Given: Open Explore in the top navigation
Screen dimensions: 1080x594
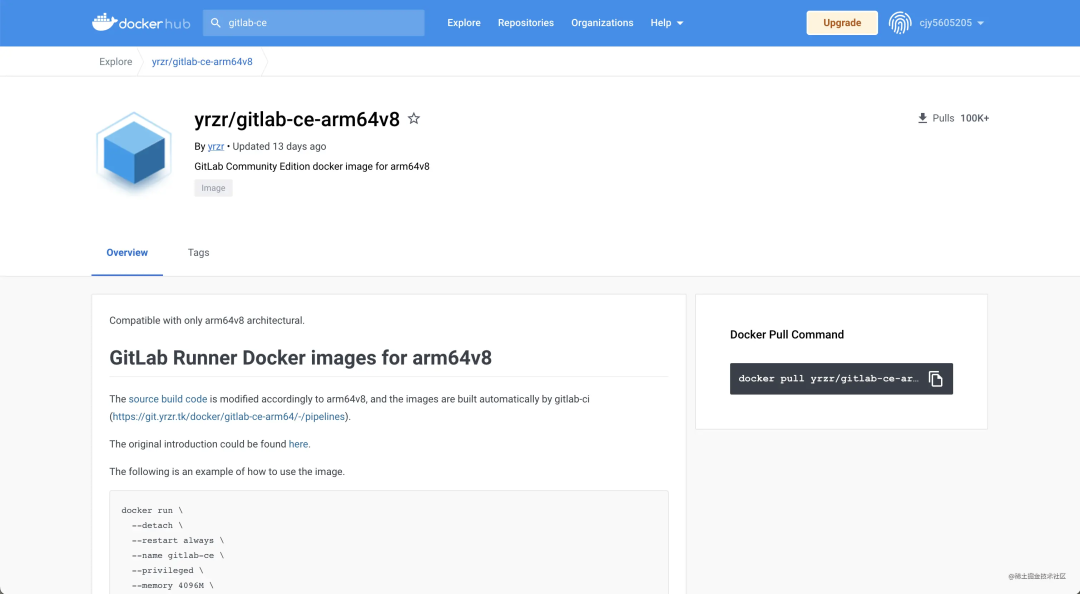Looking at the screenshot, I should [464, 23].
